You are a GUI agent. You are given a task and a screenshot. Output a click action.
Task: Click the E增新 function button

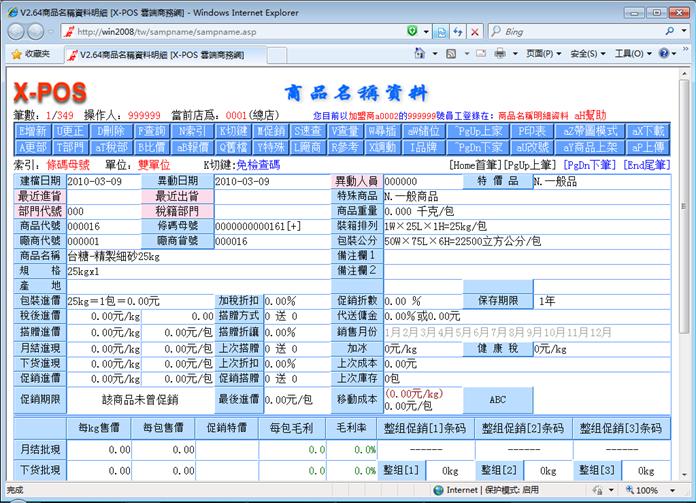tap(33, 131)
